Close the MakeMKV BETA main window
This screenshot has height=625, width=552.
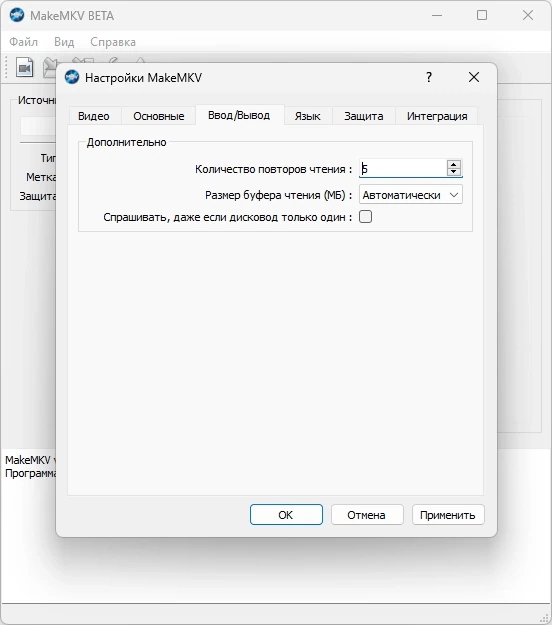click(x=528, y=16)
